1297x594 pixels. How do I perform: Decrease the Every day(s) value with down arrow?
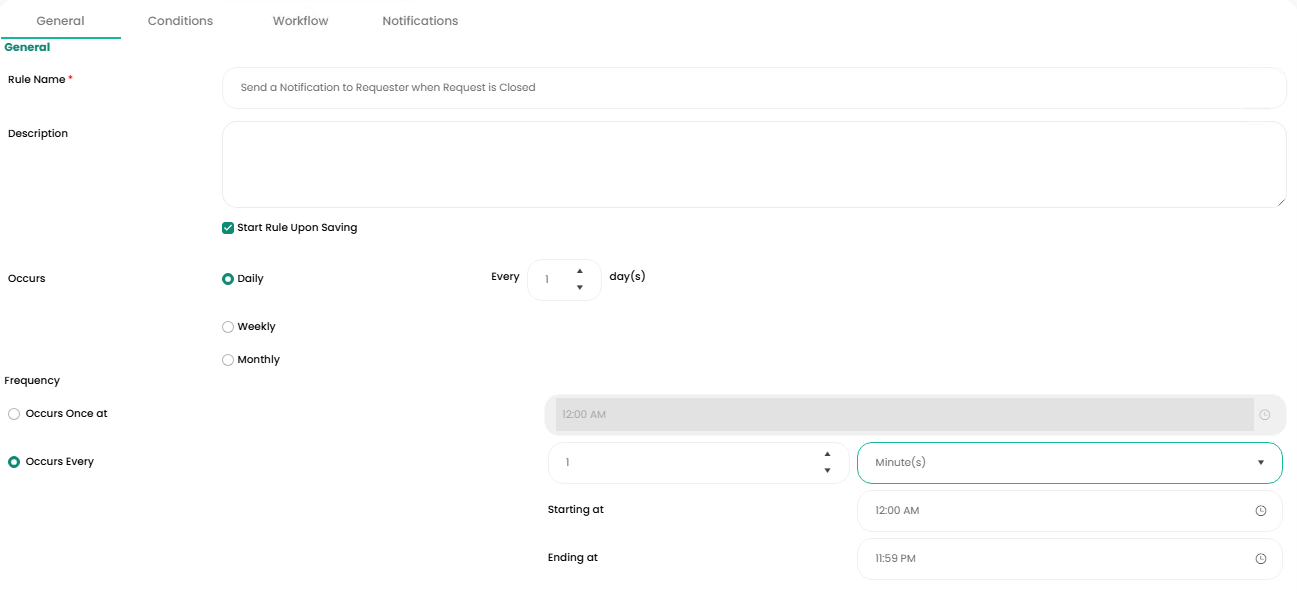tap(580, 288)
